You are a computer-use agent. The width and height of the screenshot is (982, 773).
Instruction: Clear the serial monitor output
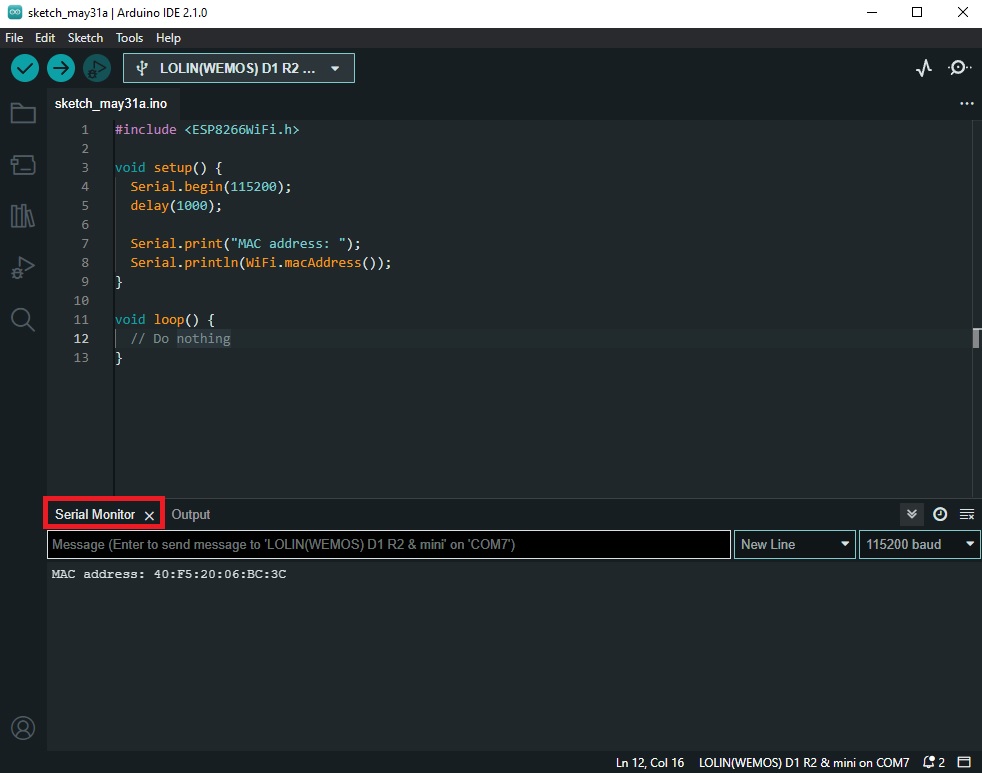[967, 514]
